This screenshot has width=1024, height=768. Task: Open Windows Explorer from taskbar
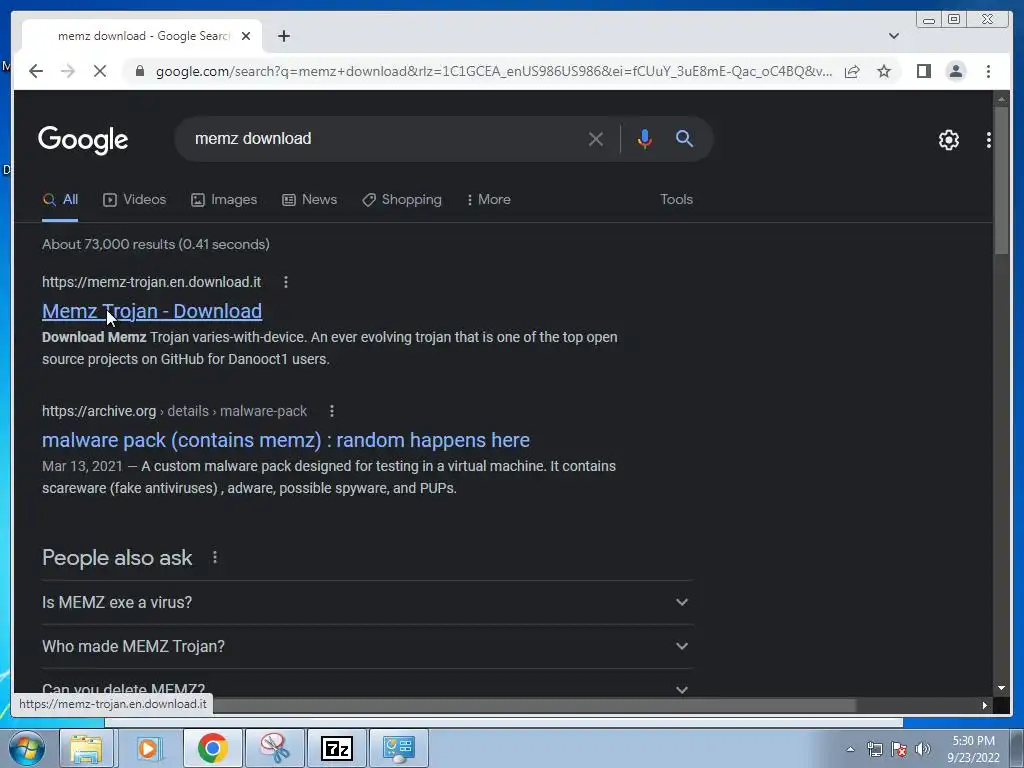87,748
